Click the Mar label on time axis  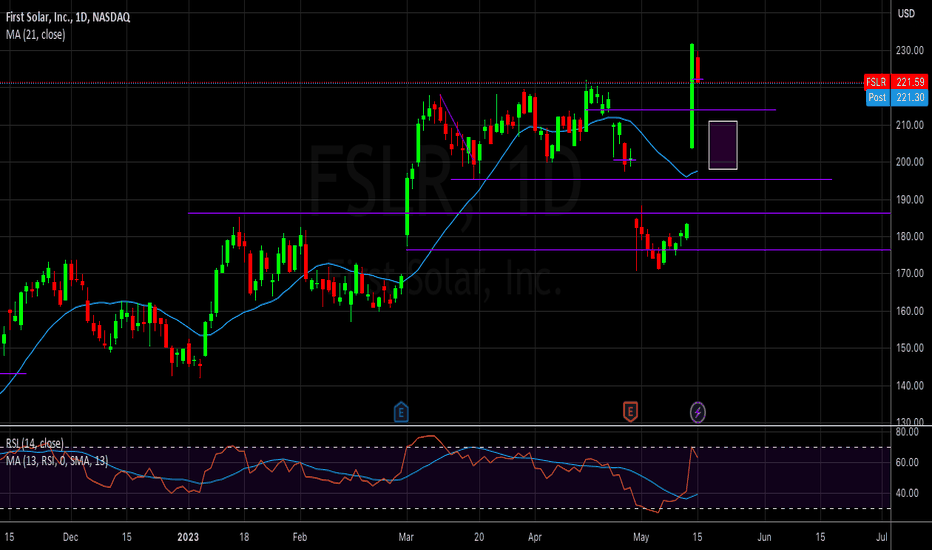coord(406,537)
